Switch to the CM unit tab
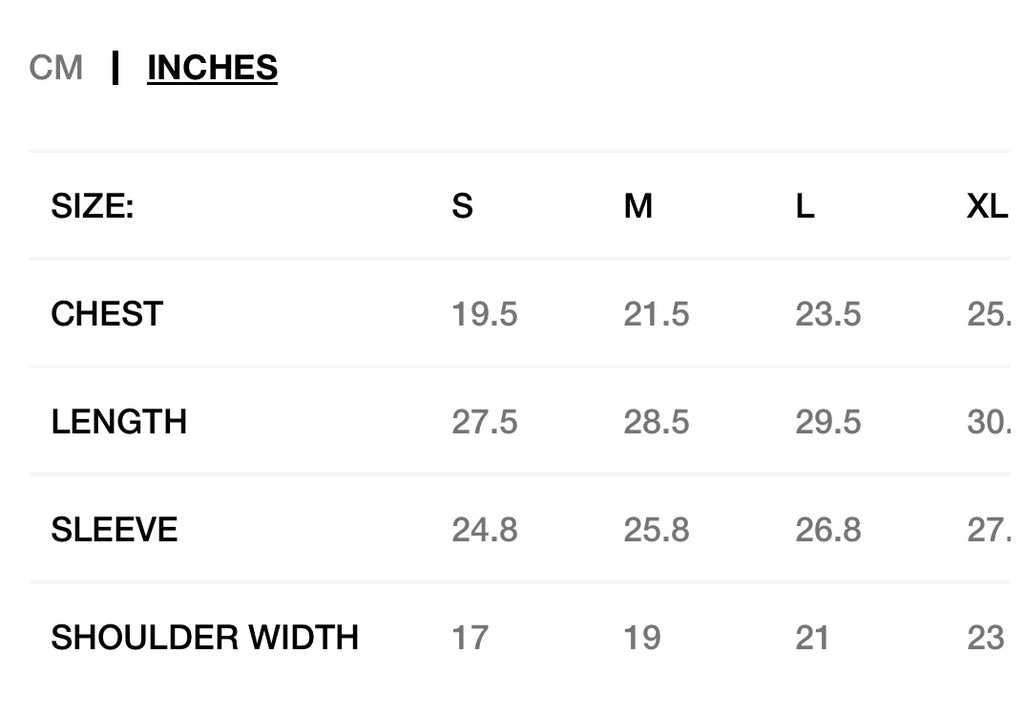Image resolution: width=1024 pixels, height=717 pixels. pos(56,68)
